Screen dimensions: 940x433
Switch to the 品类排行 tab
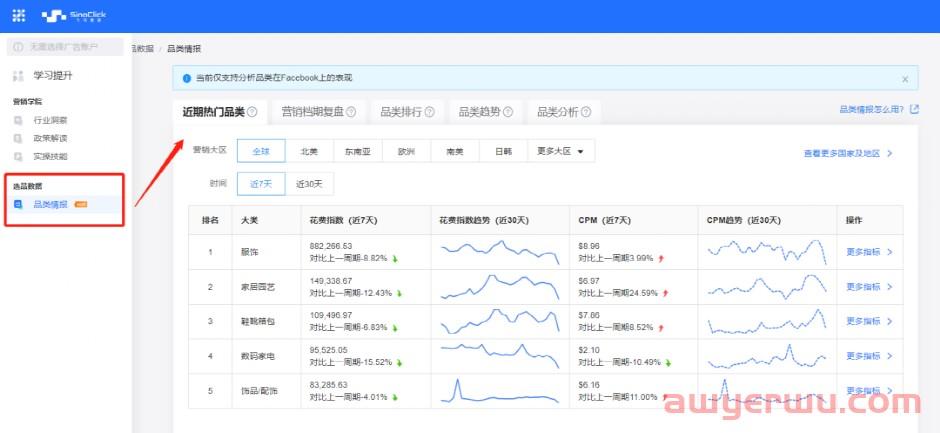click(x=400, y=113)
